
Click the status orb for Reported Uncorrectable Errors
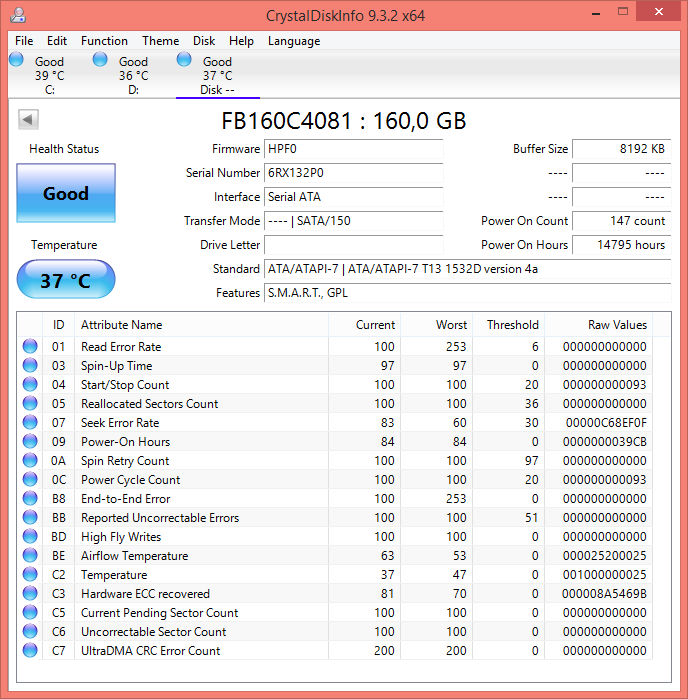(x=30, y=517)
